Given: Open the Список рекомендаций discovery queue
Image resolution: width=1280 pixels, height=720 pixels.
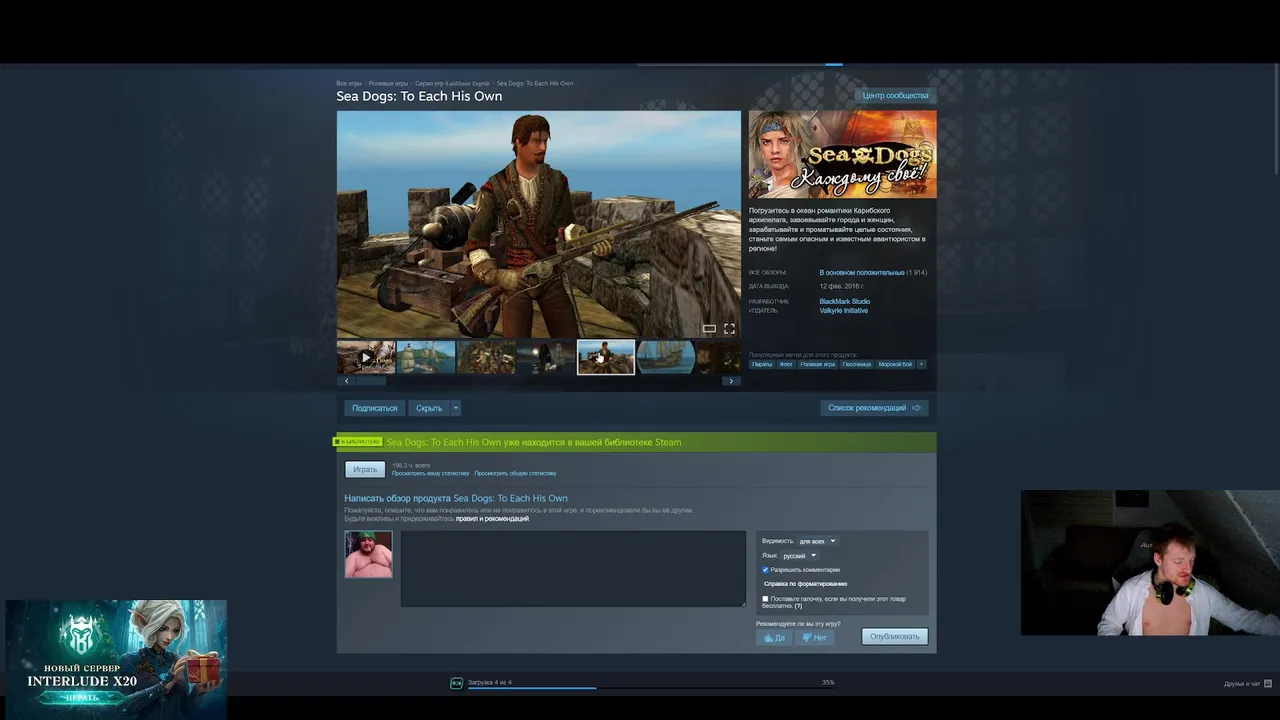Looking at the screenshot, I should pos(874,408).
